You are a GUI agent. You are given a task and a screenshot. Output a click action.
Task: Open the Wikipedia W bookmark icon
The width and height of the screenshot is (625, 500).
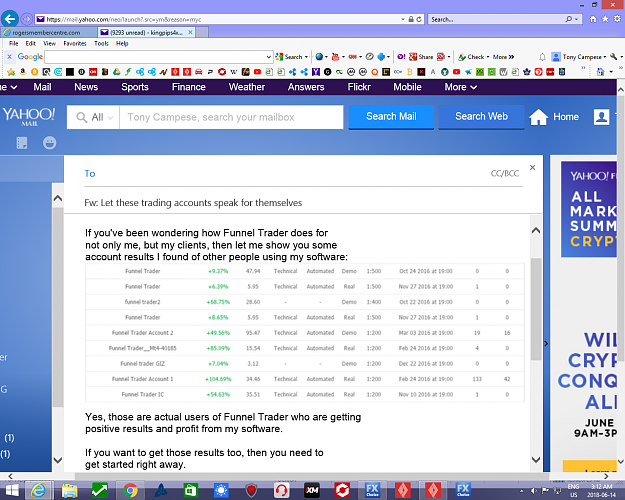(x=234, y=72)
